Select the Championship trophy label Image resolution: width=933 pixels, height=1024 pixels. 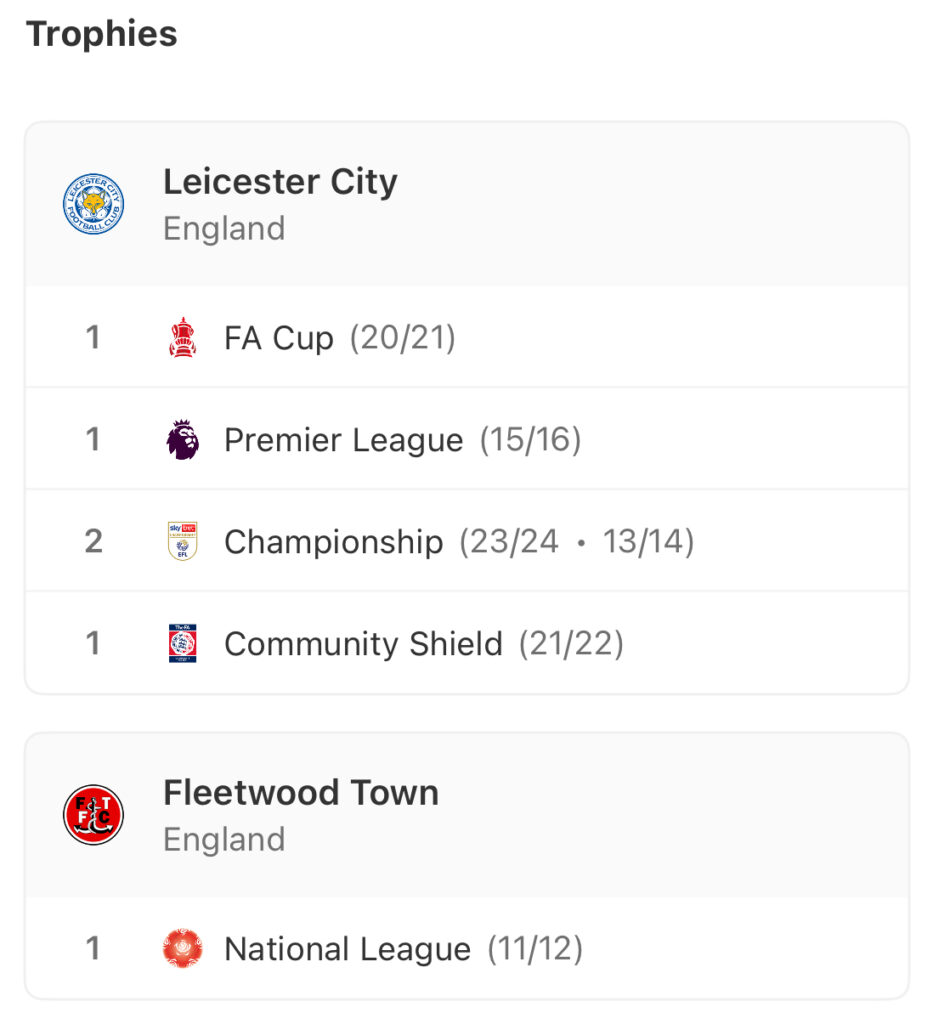click(x=334, y=542)
